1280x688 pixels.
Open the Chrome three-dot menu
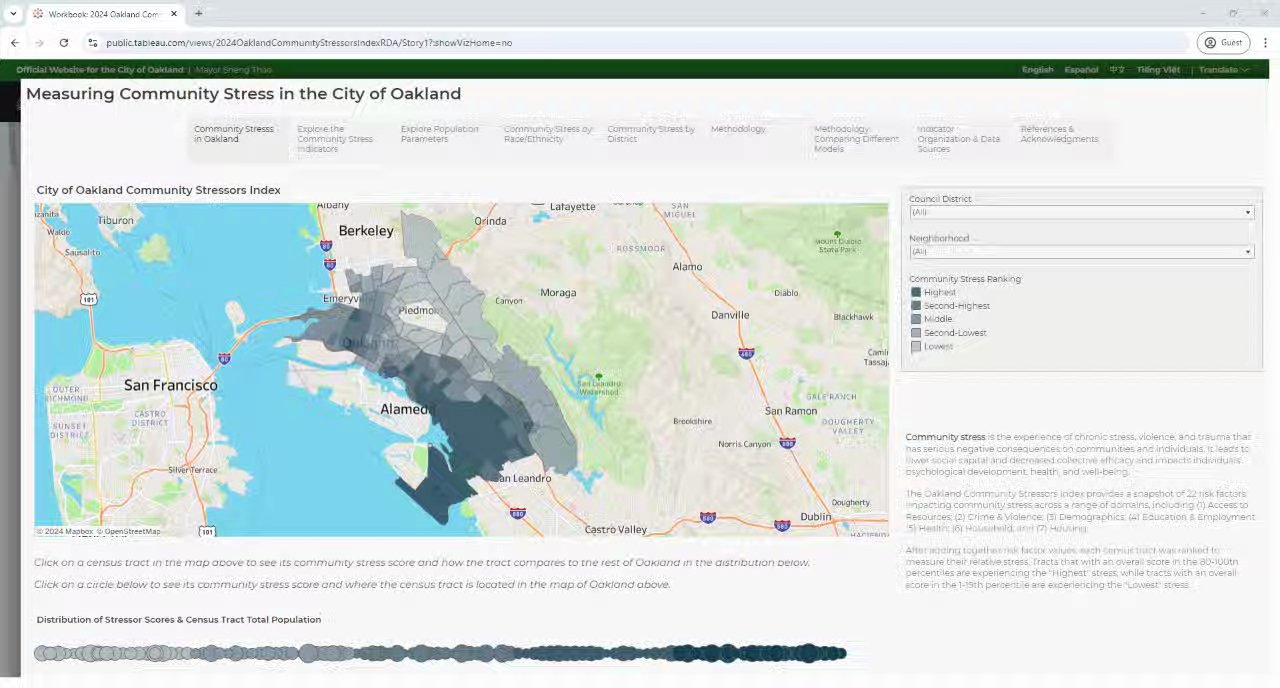click(1265, 43)
